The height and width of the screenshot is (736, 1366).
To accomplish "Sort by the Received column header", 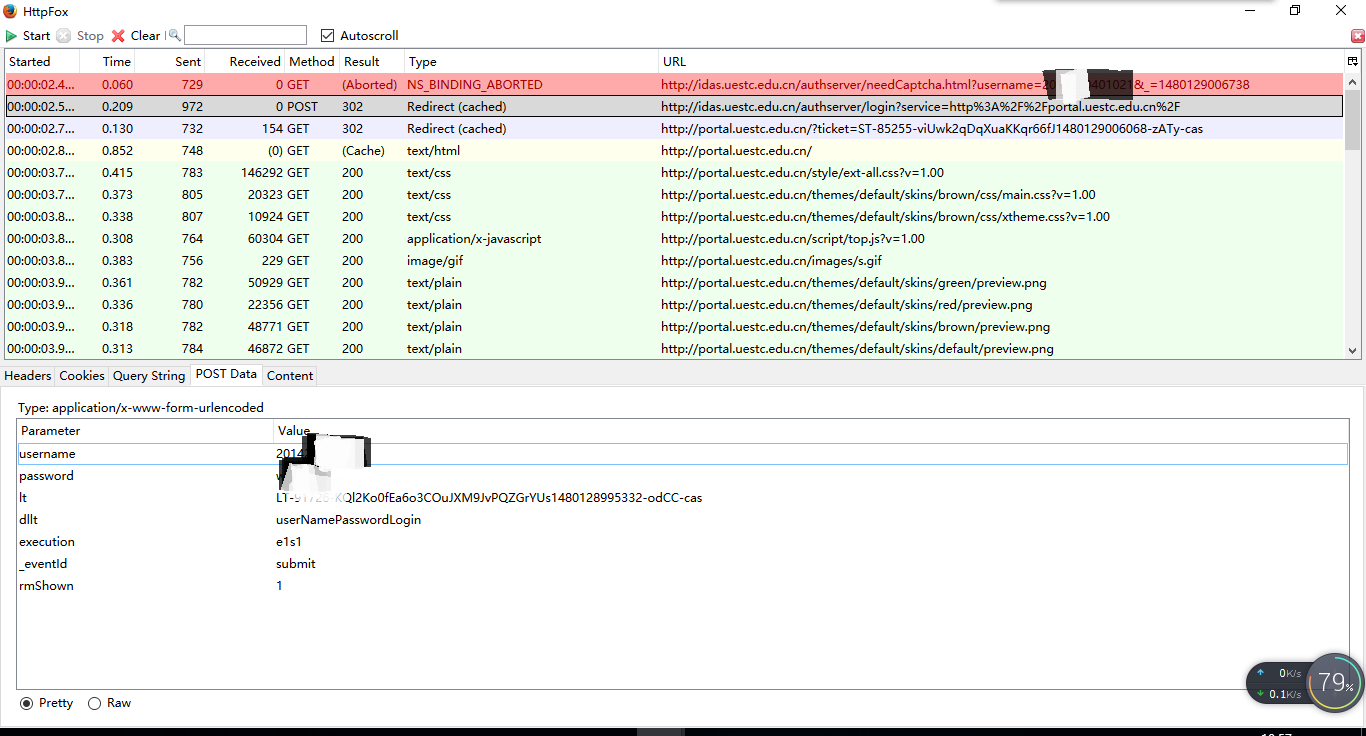I will (245, 61).
